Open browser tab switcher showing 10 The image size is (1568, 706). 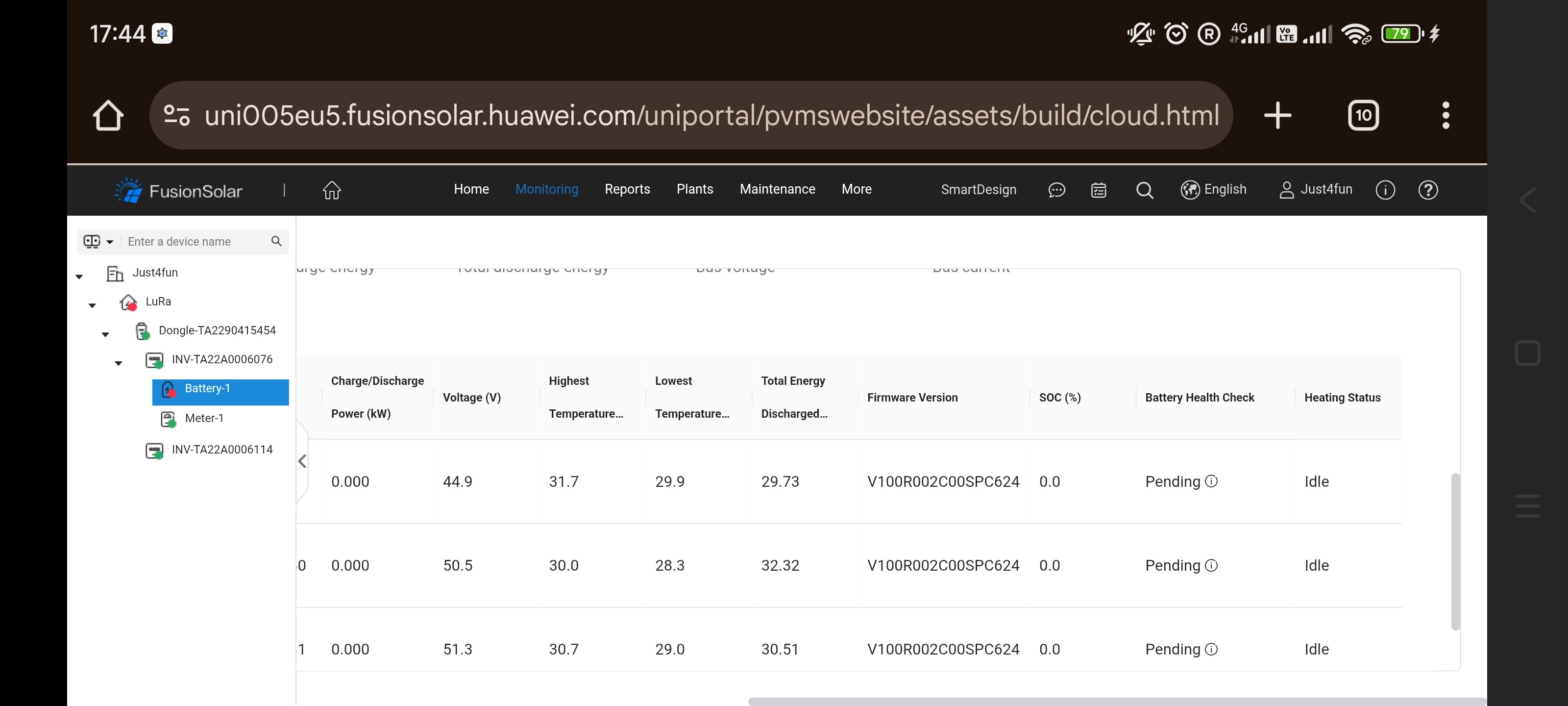pos(1363,115)
